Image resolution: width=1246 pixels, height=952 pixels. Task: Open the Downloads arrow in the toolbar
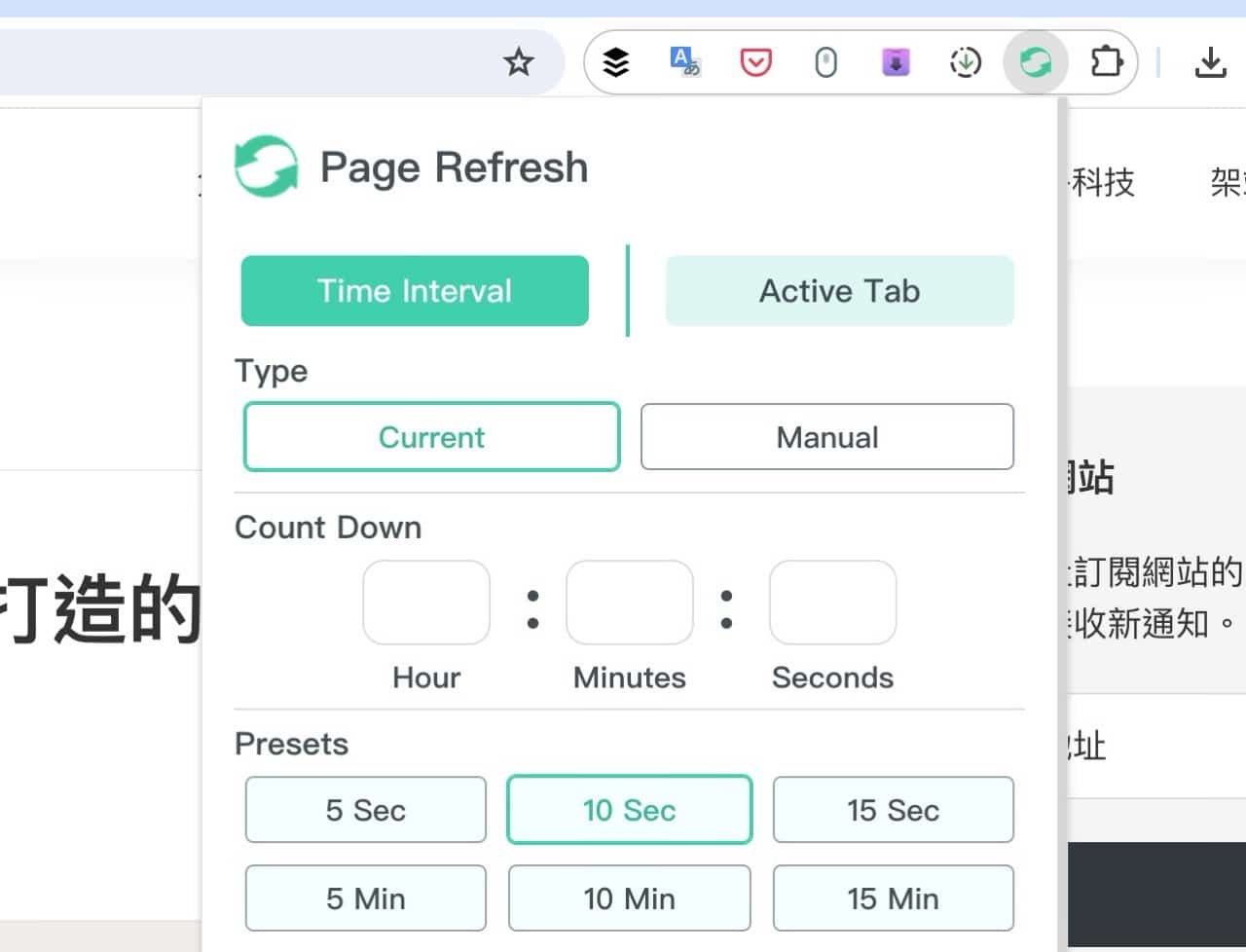[x=1210, y=61]
